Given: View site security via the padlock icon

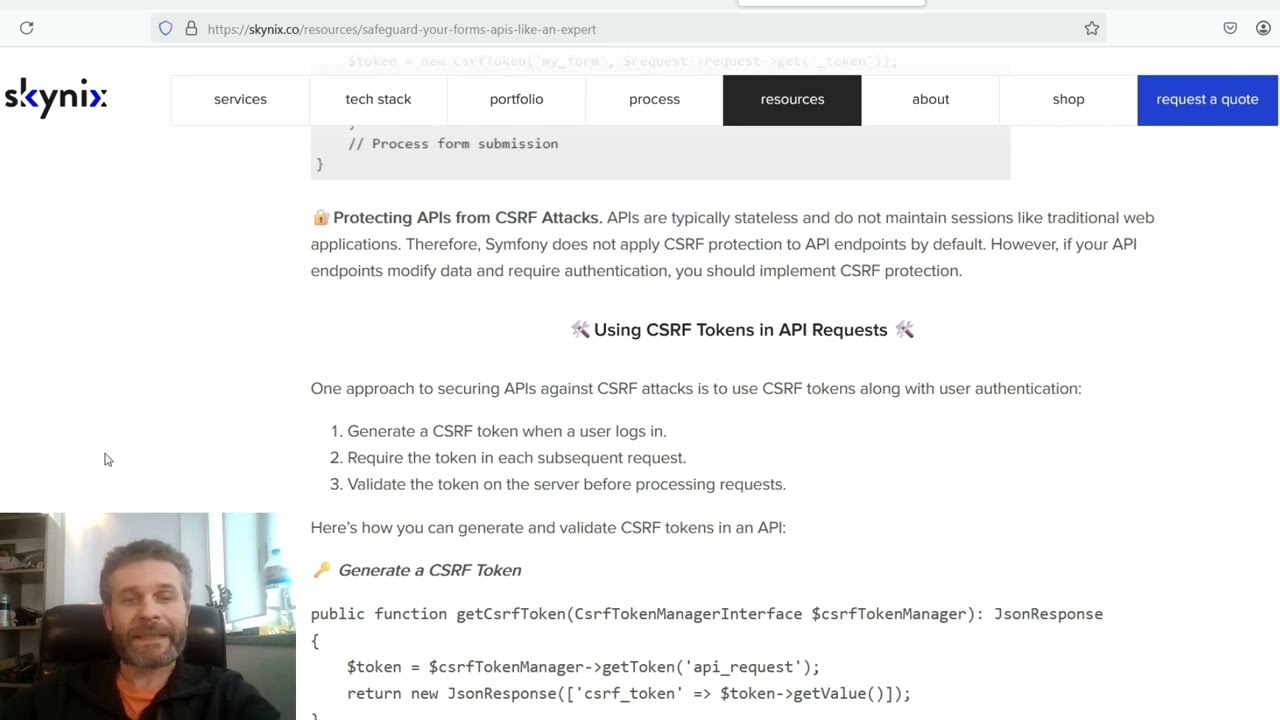Looking at the screenshot, I should (191, 28).
